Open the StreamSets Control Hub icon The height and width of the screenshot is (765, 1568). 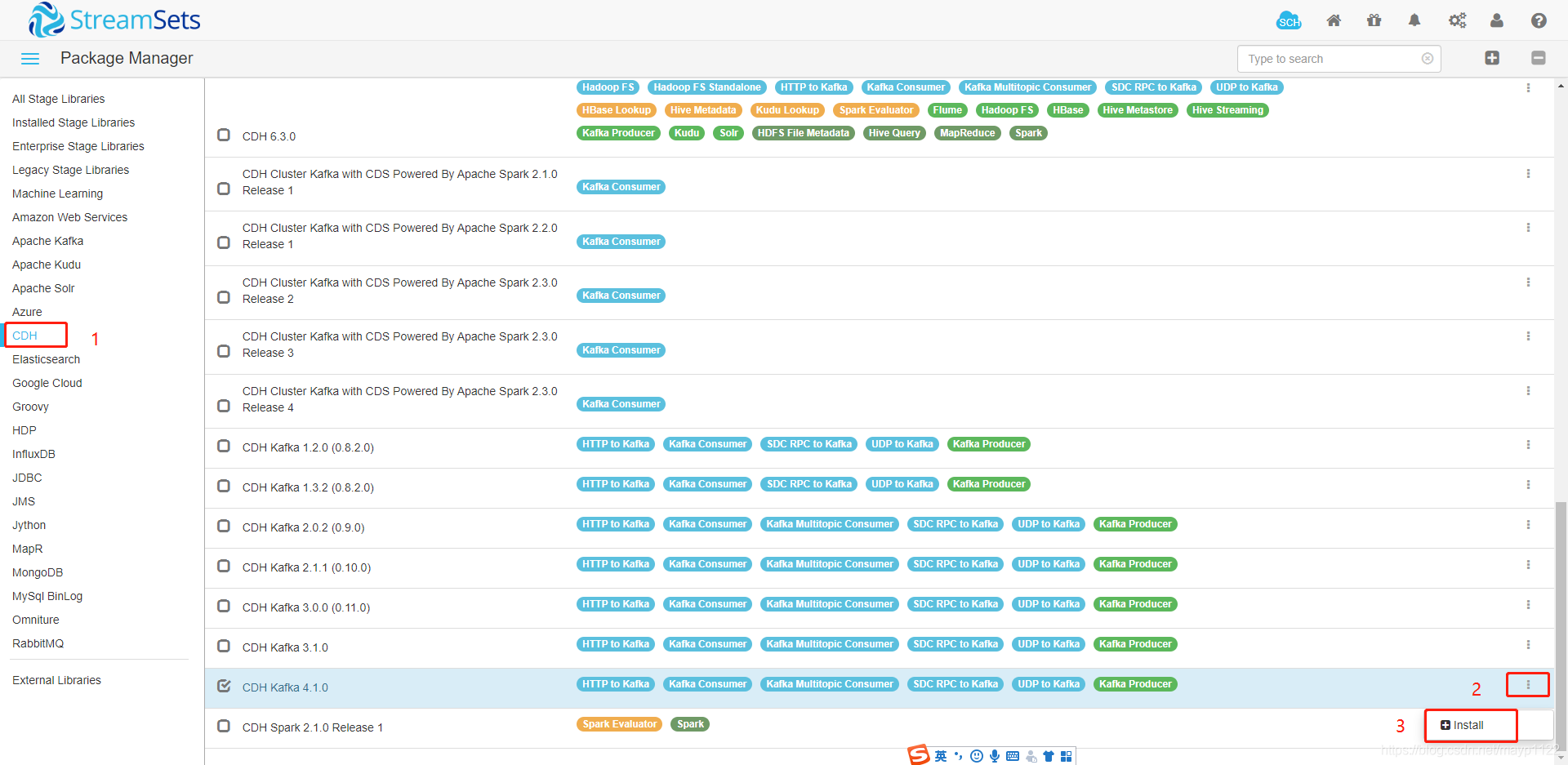click(x=1289, y=20)
